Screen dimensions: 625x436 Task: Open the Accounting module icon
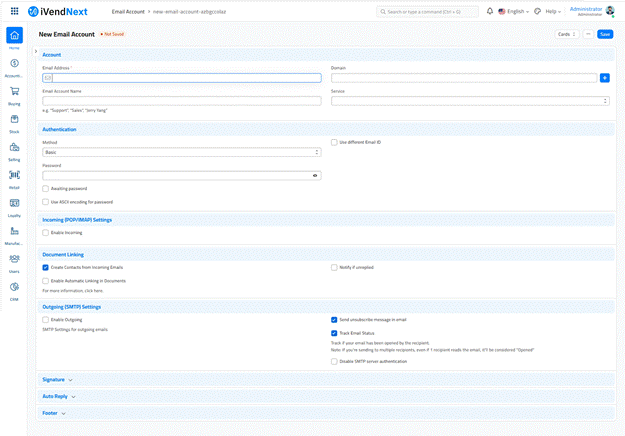tap(14, 64)
